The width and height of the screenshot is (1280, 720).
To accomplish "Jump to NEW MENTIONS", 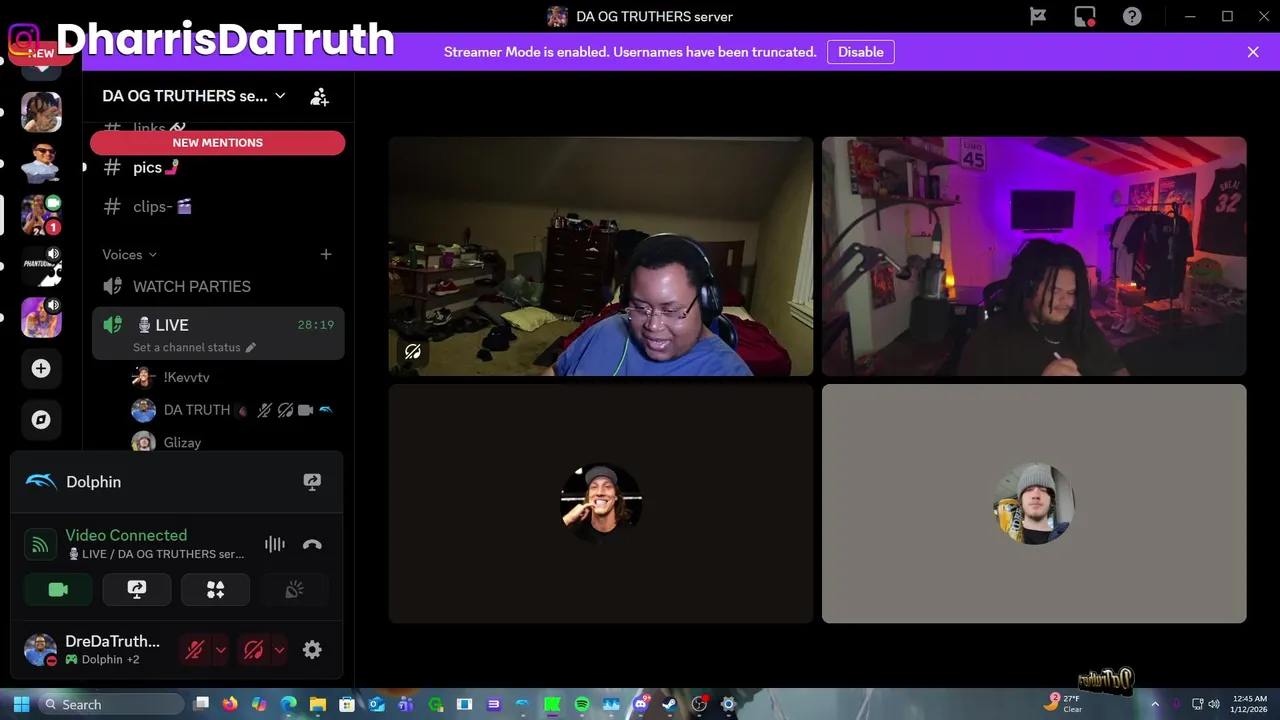I will (217, 143).
